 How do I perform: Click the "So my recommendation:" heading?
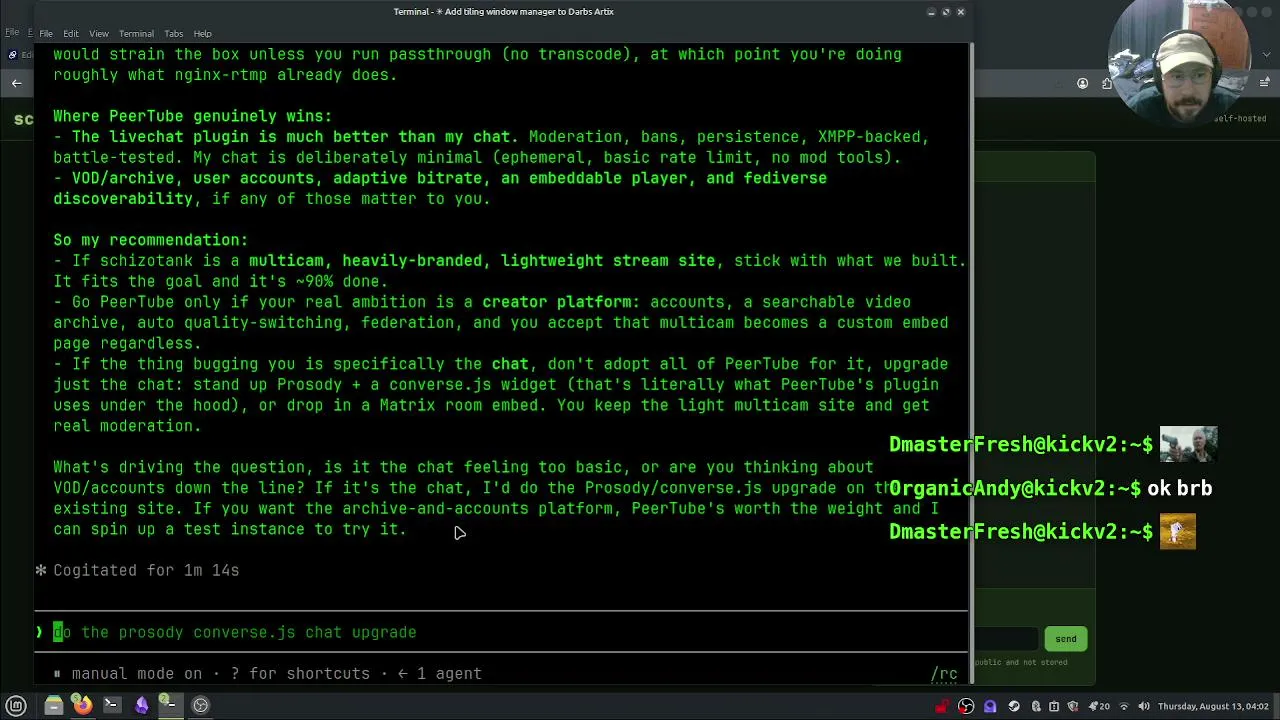point(150,240)
